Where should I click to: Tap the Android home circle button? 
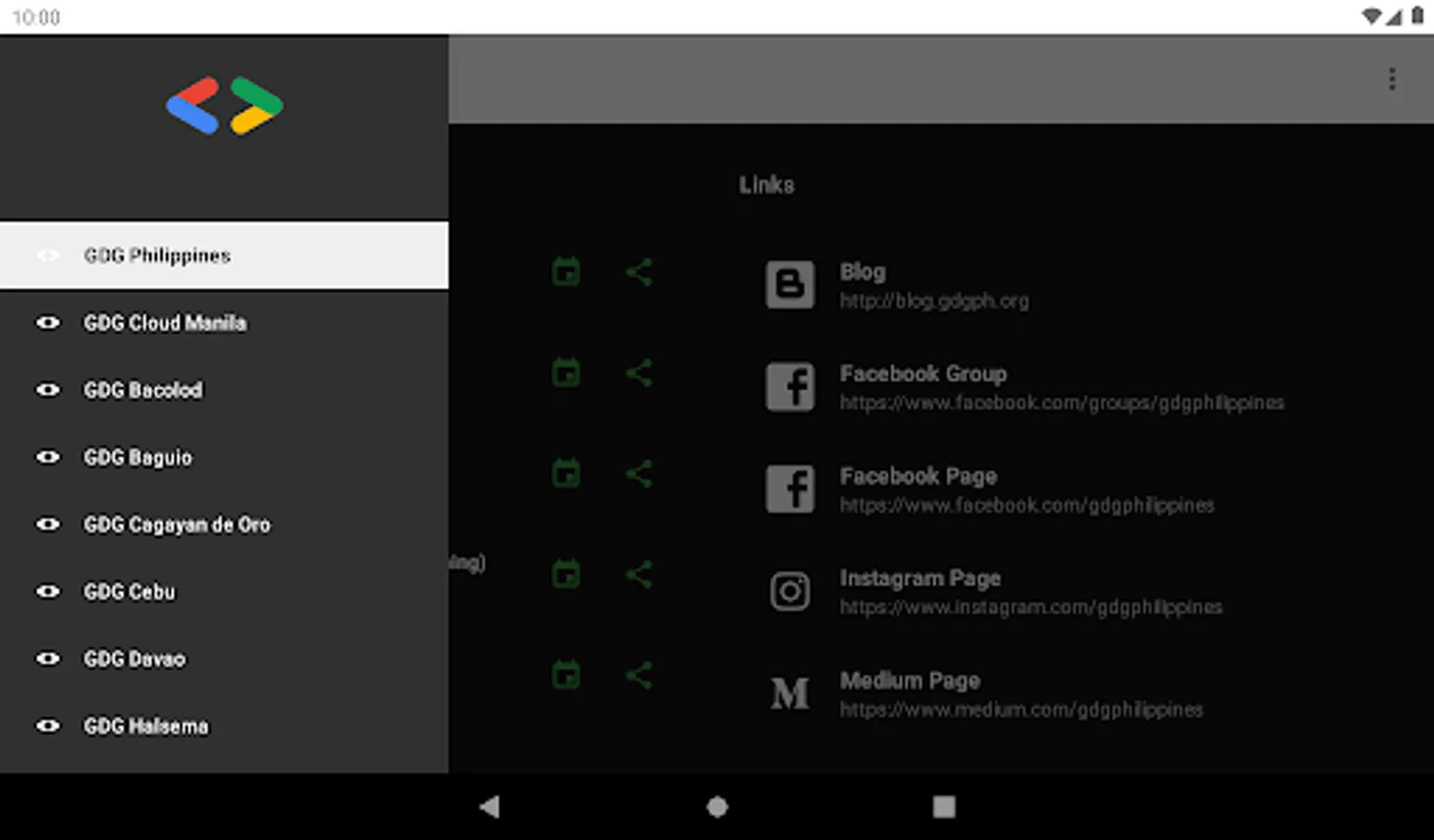(717, 806)
